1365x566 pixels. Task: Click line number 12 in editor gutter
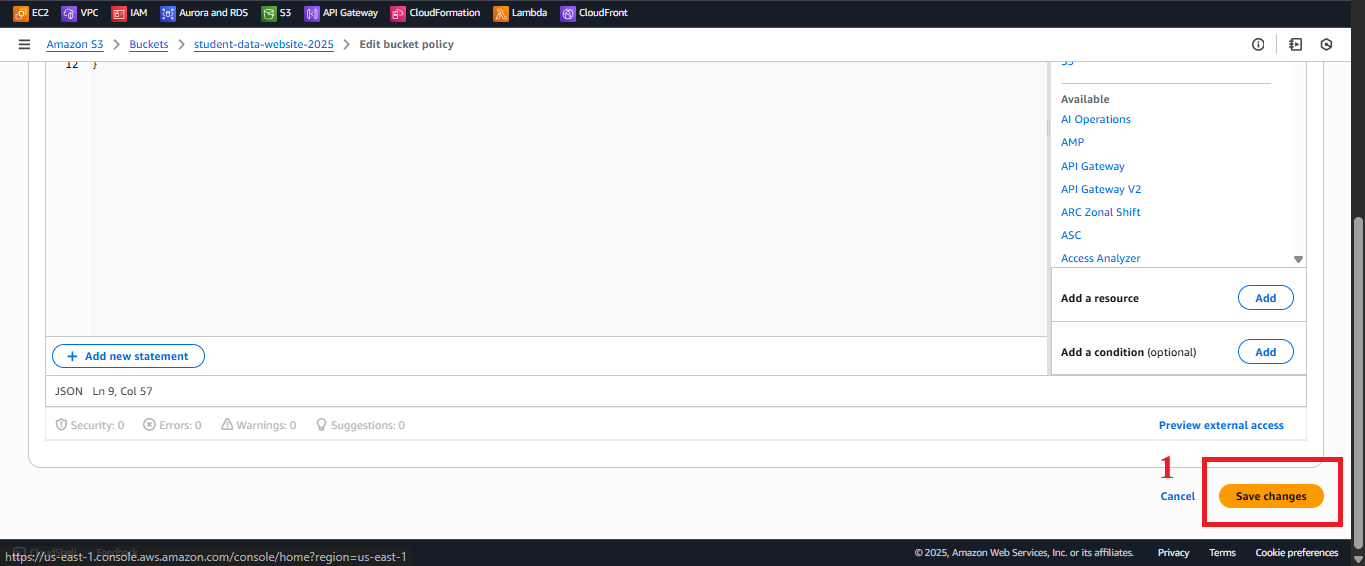(x=72, y=66)
